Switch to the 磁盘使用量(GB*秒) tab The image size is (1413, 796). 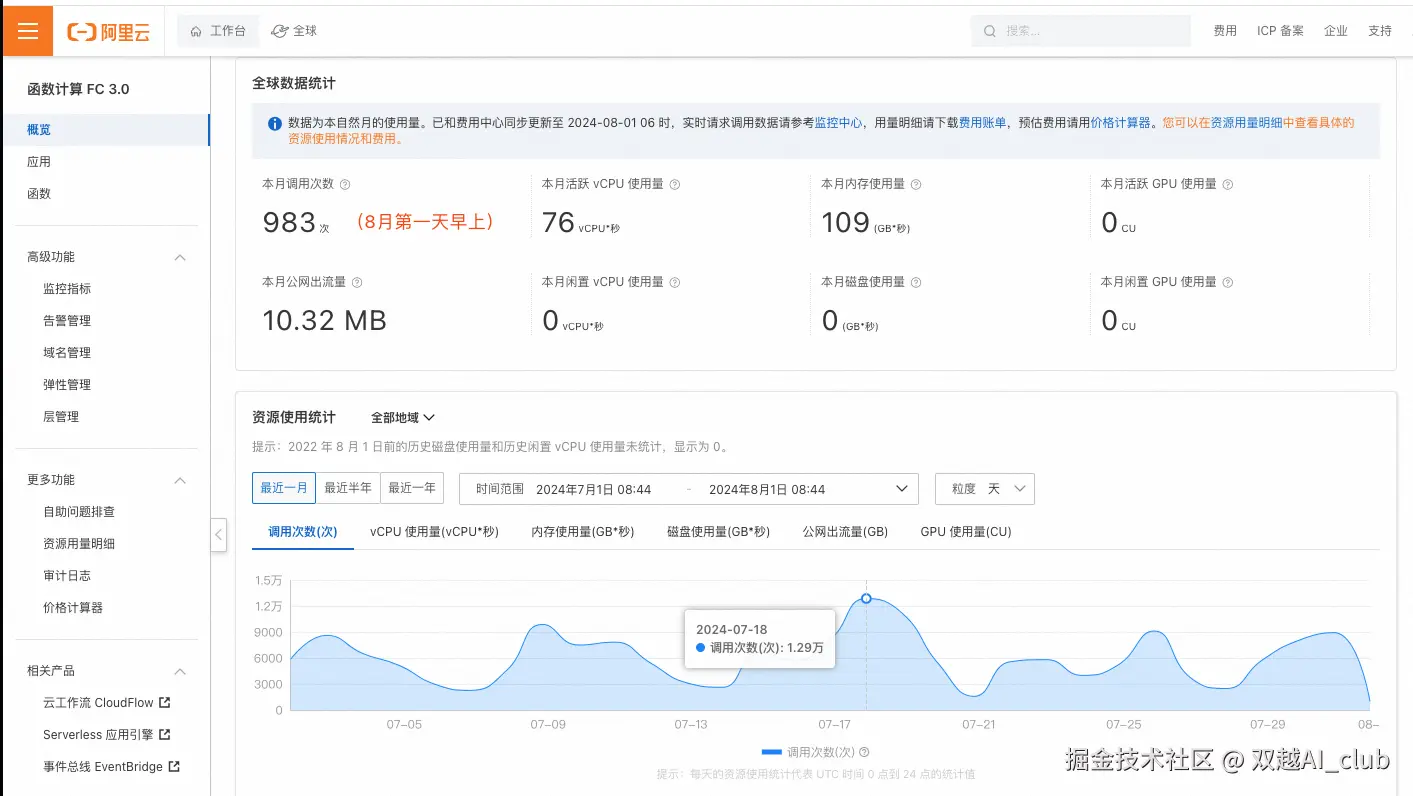point(719,532)
